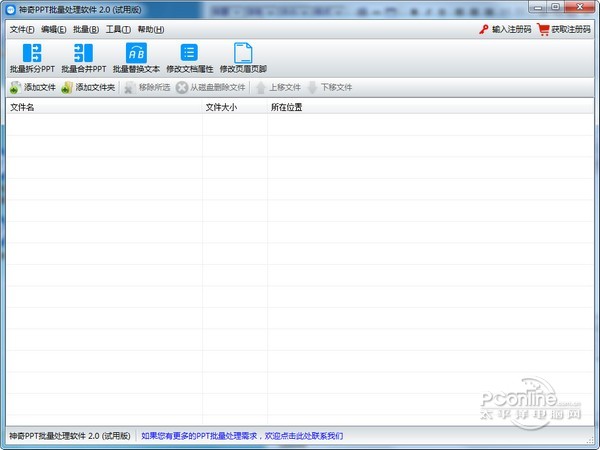This screenshot has height=450, width=600.
Task: Sort by the 文件大小 column header
Action: [235, 107]
